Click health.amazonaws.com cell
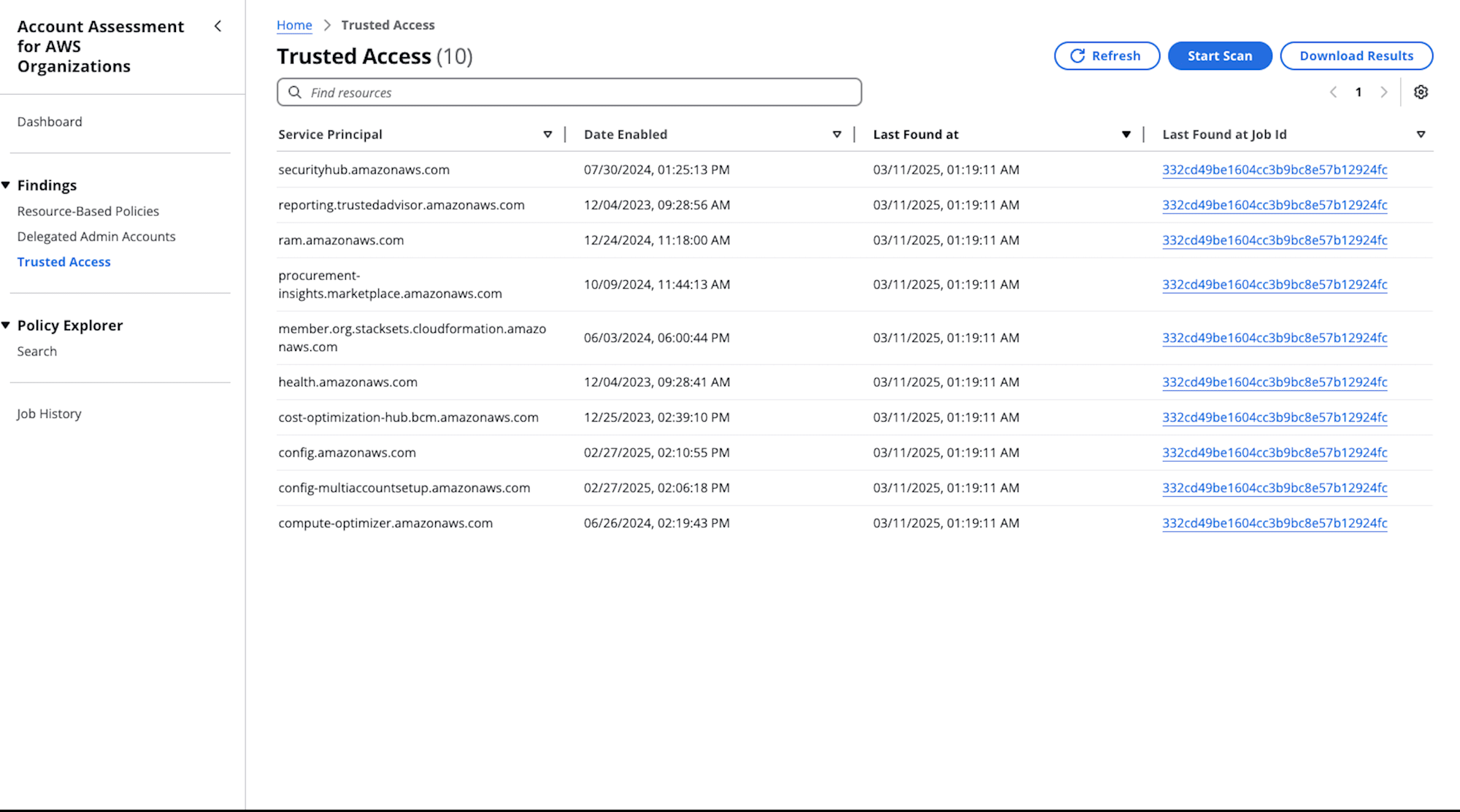 [347, 382]
